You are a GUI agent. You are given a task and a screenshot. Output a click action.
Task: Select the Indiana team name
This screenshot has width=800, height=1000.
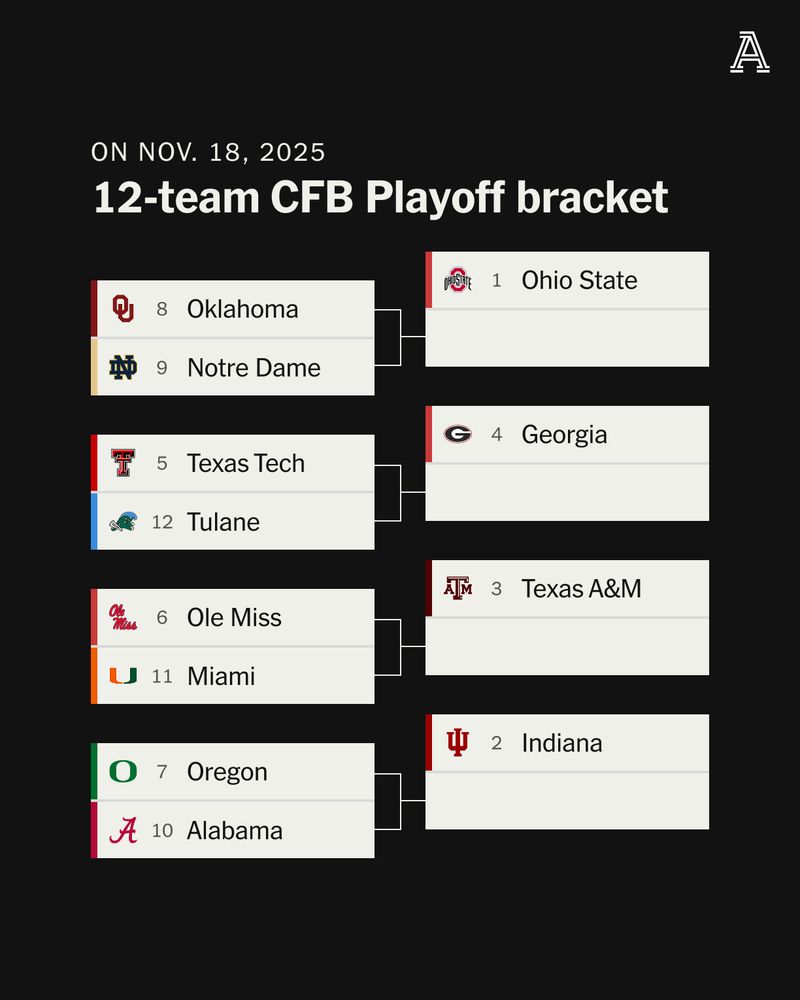[x=561, y=743]
